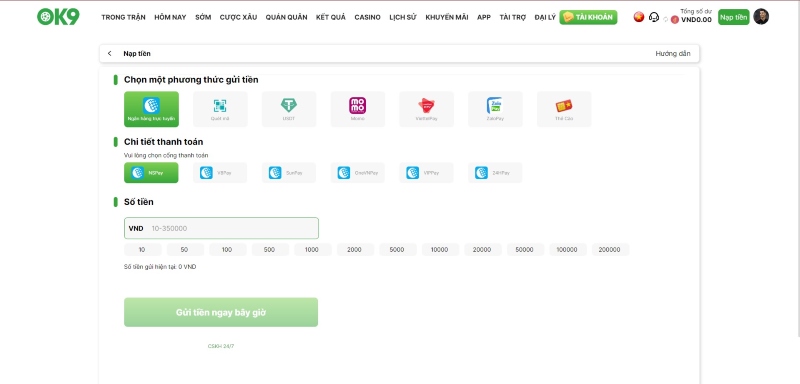Click the green TÀI KHOẢN button
Image resolution: width=800 pixels, height=384 pixels.
(588, 17)
